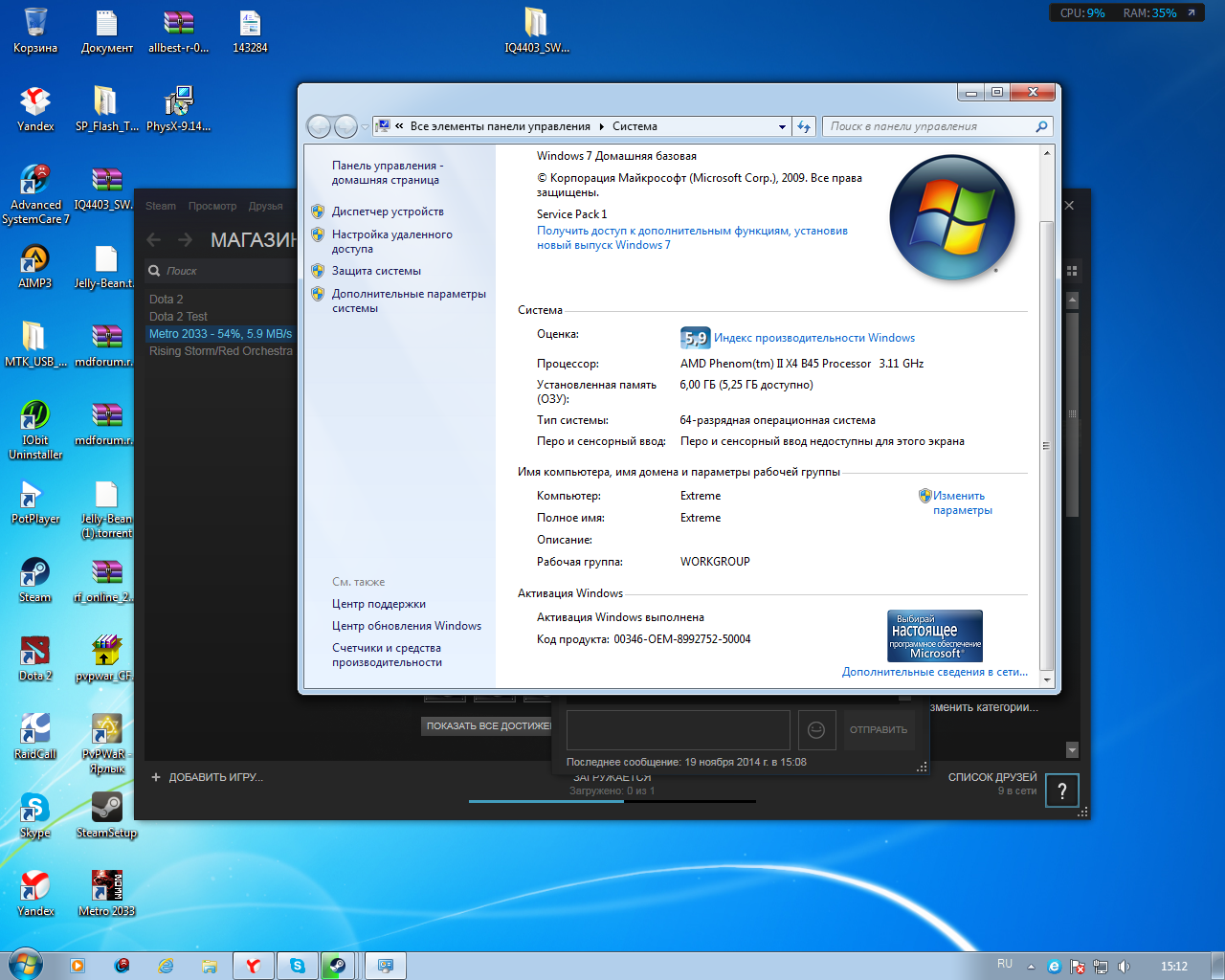Launch Yandex shortcut below Корзина
Viewport: 1225px width, 980px height.
(35, 109)
